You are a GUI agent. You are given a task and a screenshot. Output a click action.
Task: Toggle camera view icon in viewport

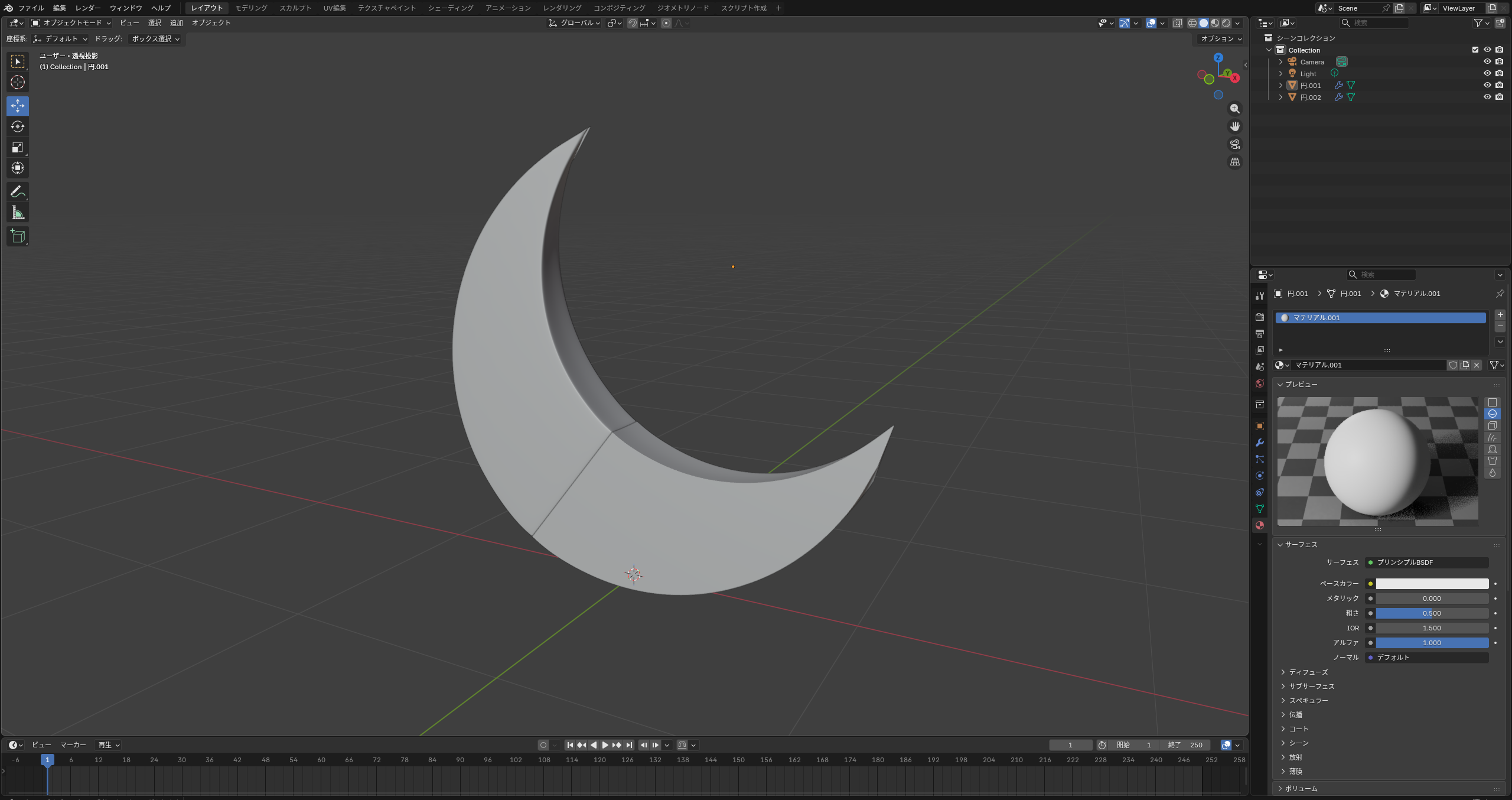pos(1234,144)
